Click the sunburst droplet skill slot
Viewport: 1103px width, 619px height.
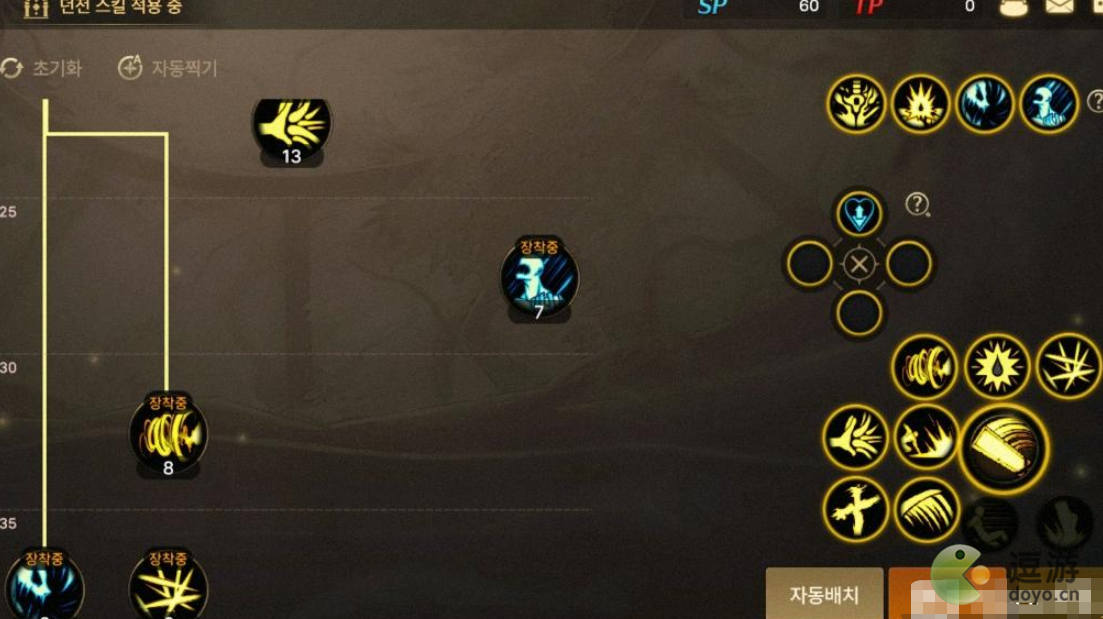[997, 366]
